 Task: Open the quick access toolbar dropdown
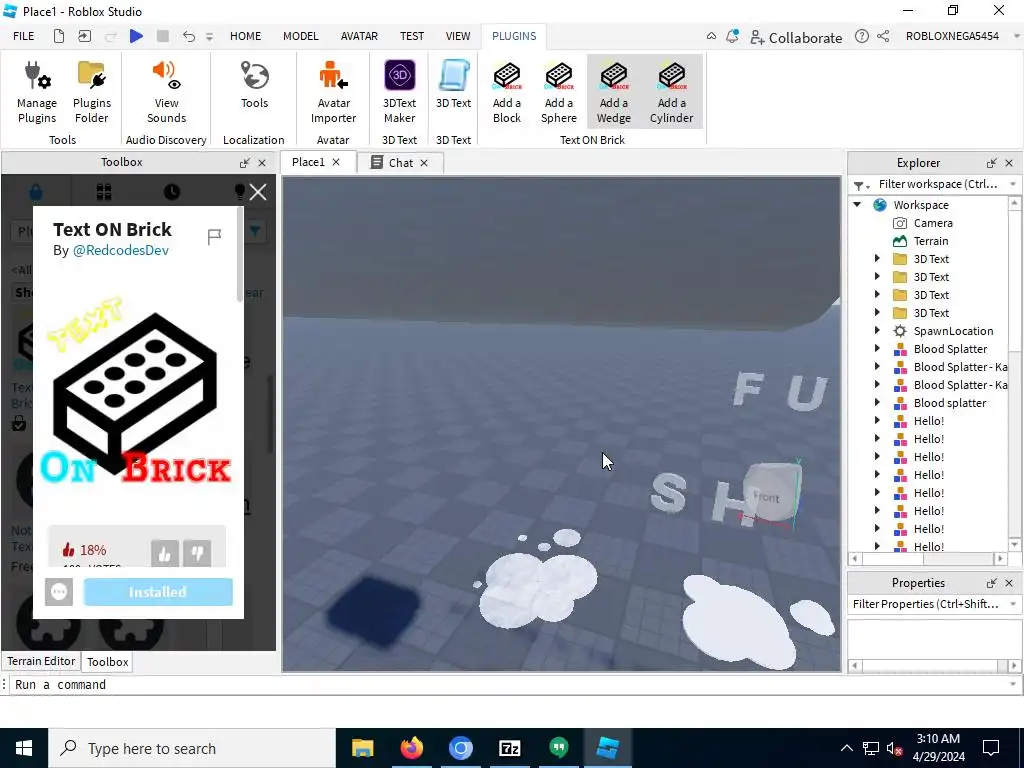tap(210, 37)
